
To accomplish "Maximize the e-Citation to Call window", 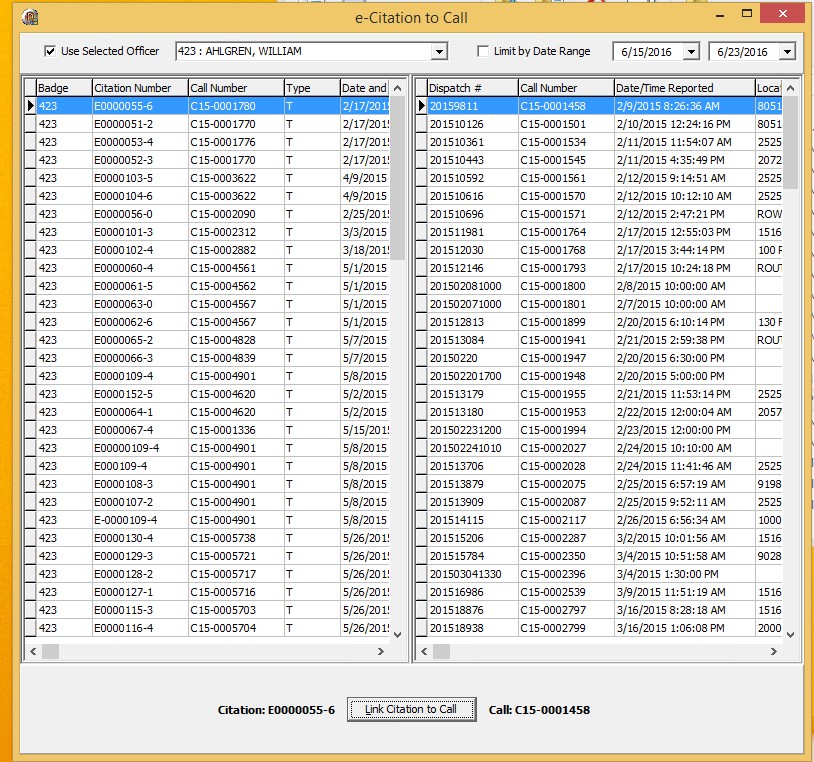I will click(746, 15).
